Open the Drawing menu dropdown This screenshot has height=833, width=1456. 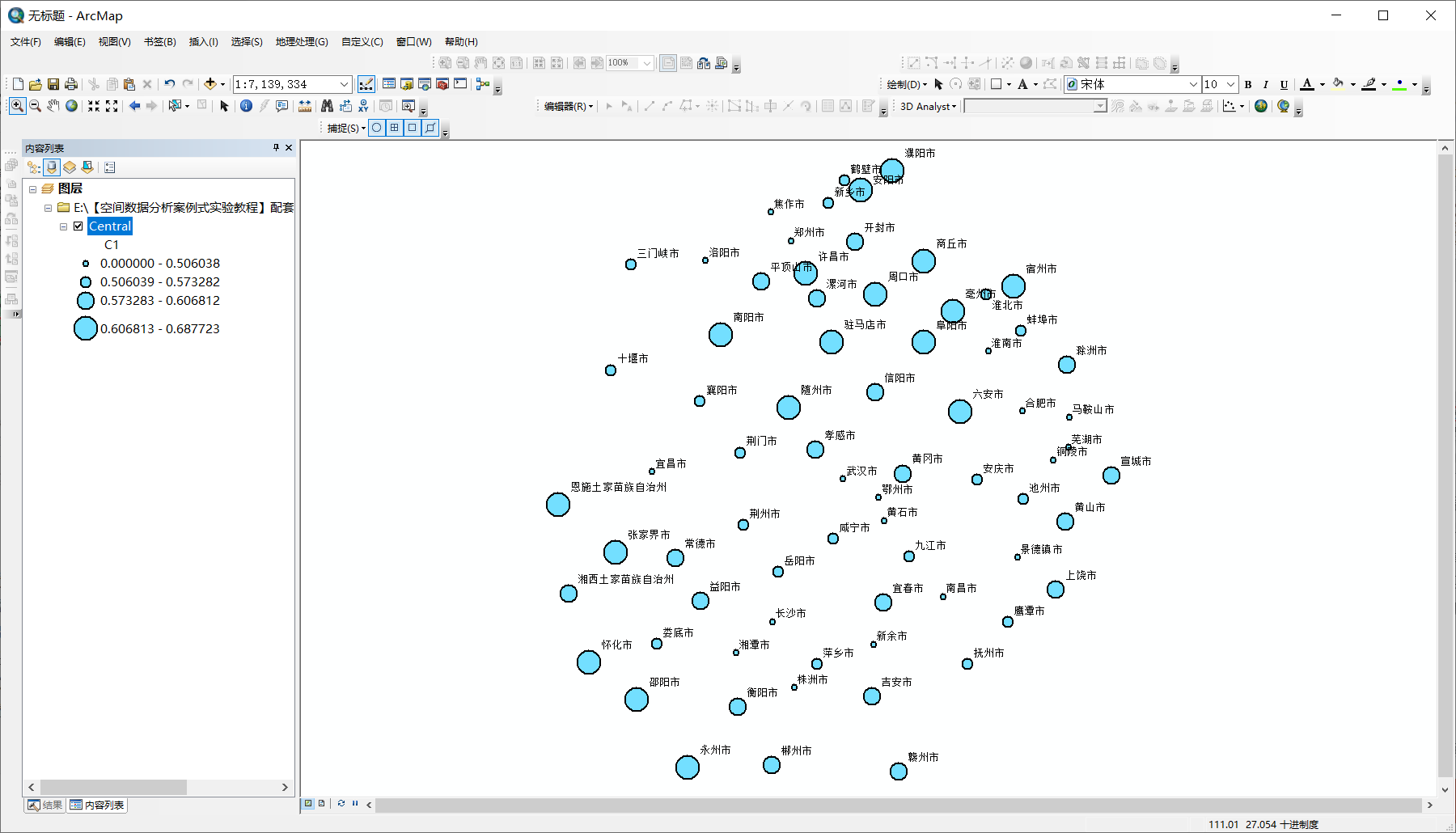coord(907,84)
